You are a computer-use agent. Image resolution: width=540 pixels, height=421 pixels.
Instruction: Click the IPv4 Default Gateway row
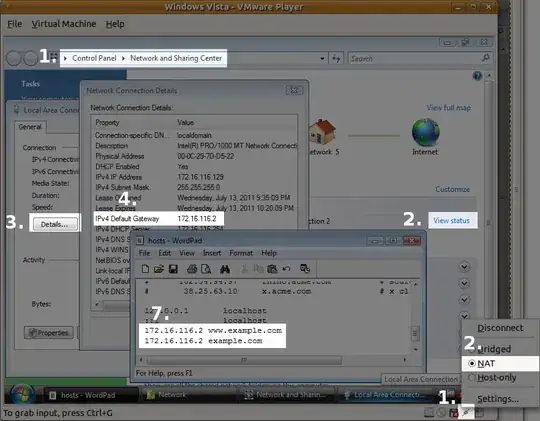pyautogui.click(x=159, y=218)
